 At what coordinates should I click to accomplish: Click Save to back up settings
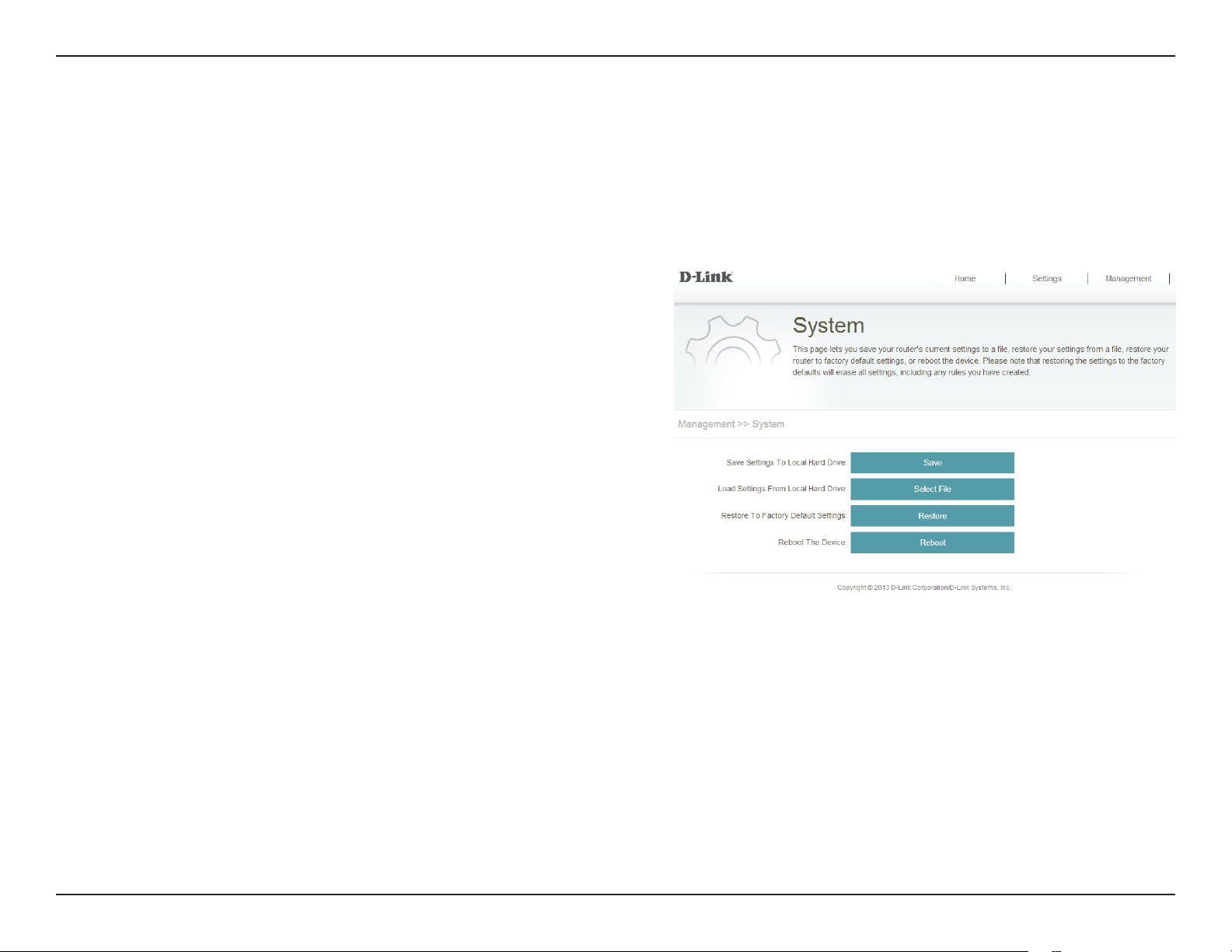tap(932, 462)
